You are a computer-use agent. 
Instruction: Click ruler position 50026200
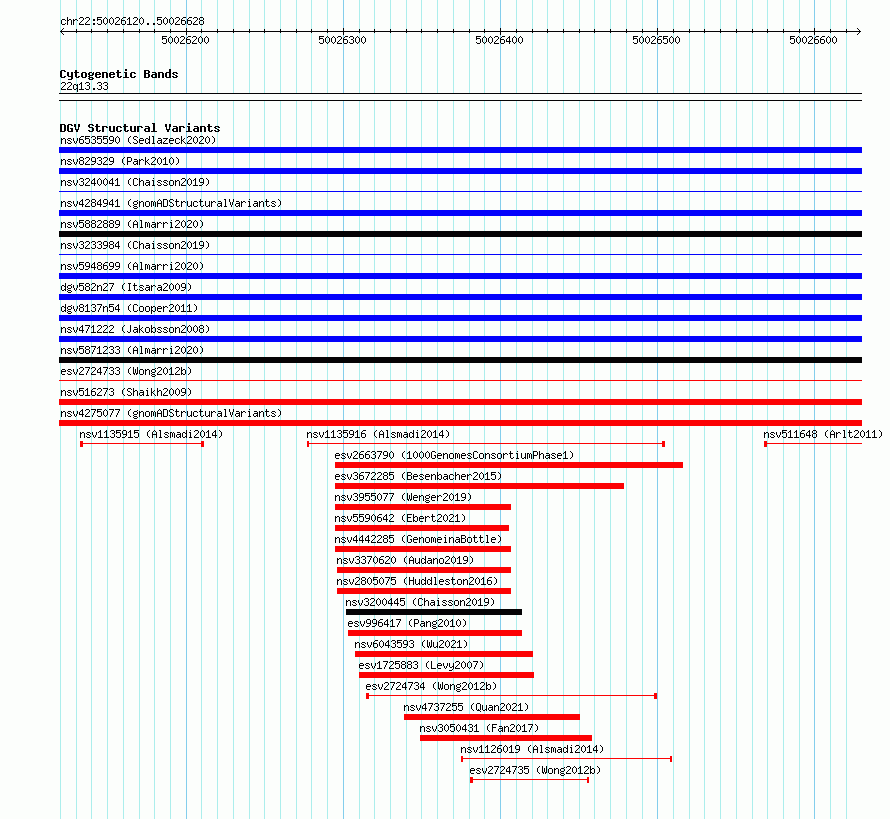[x=186, y=40]
